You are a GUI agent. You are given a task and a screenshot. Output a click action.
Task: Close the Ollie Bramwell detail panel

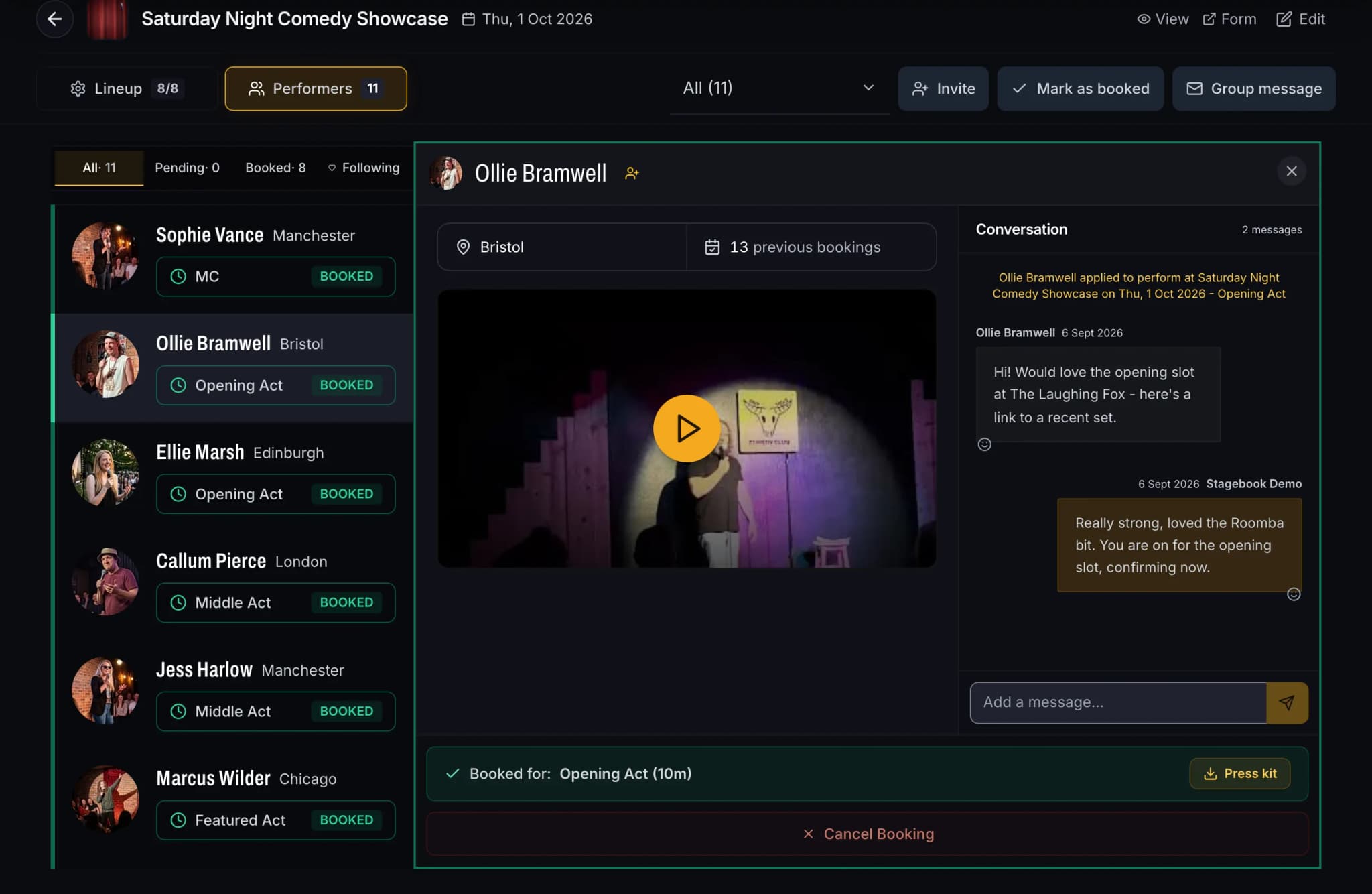pos(1292,171)
